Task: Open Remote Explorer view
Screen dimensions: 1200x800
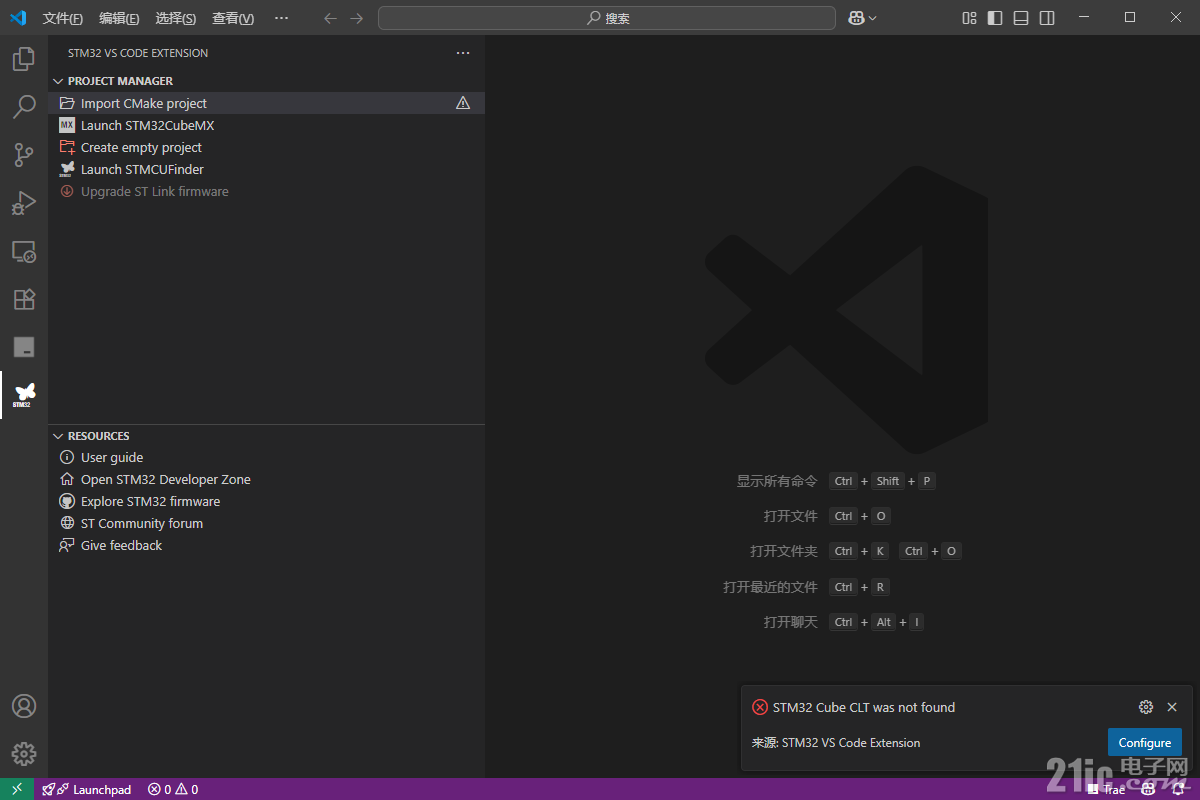Action: click(x=24, y=251)
